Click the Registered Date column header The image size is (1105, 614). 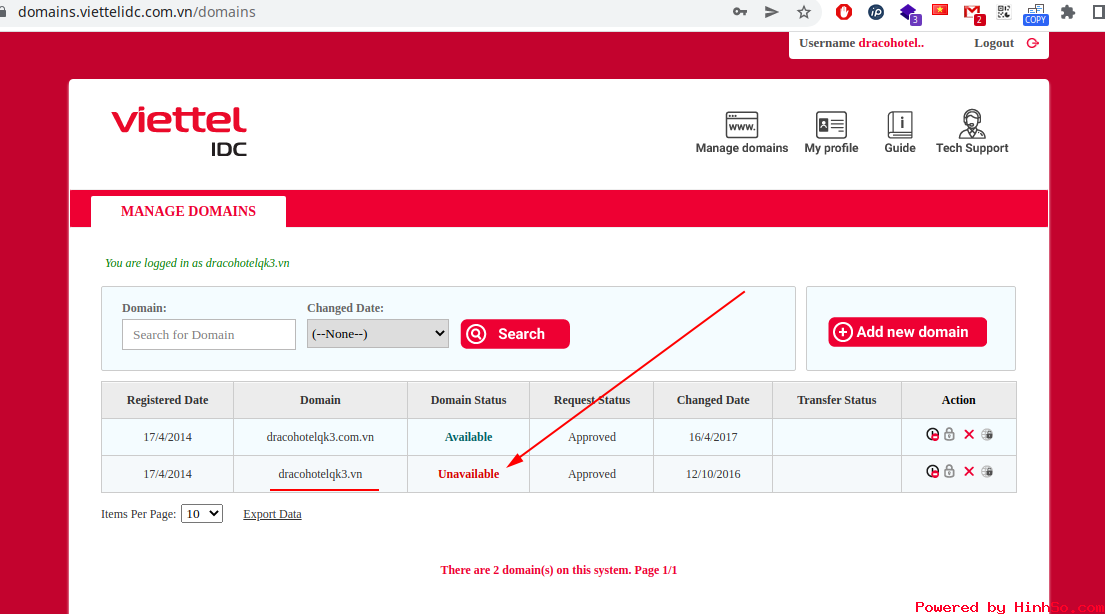(x=168, y=400)
